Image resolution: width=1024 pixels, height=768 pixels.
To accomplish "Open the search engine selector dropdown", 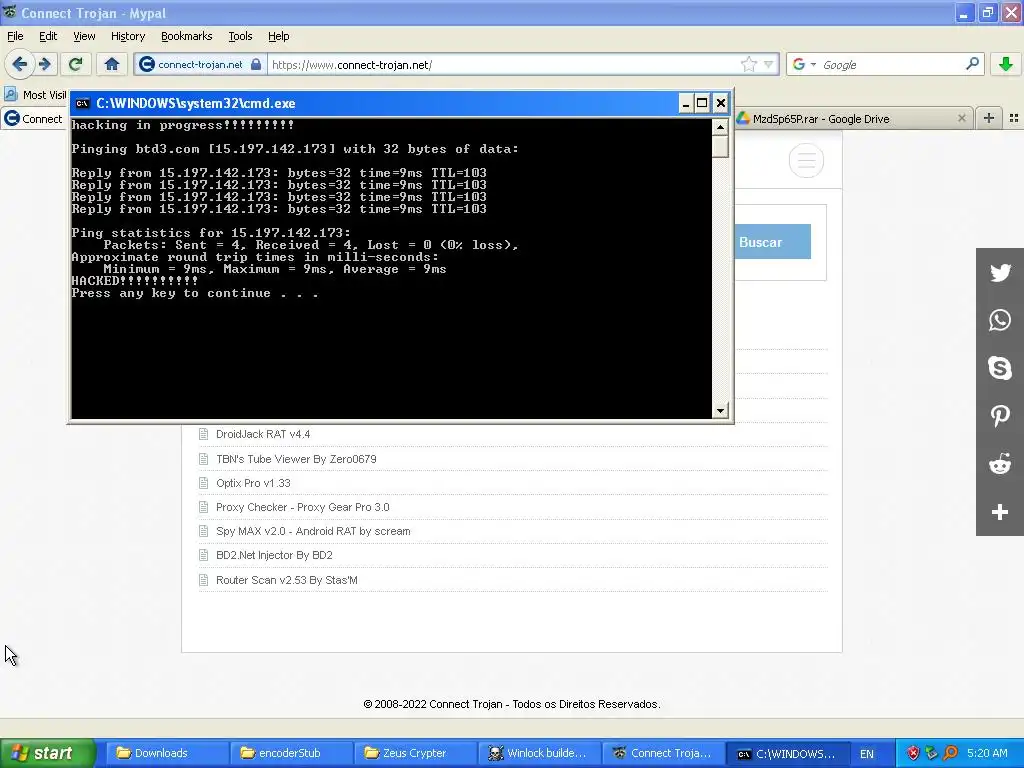I will point(813,65).
